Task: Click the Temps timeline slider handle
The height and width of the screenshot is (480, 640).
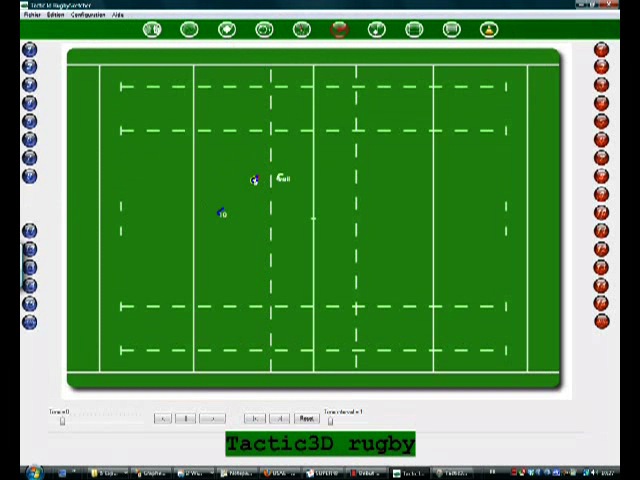Action: [62, 421]
